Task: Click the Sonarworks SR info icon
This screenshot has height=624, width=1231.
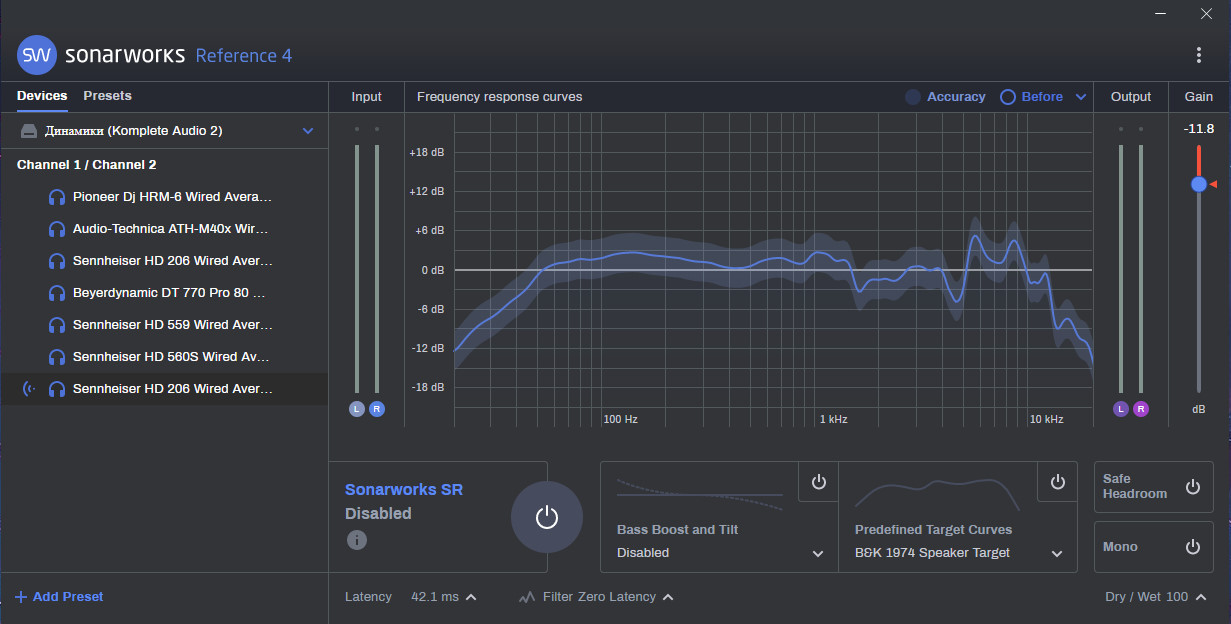Action: (x=357, y=540)
